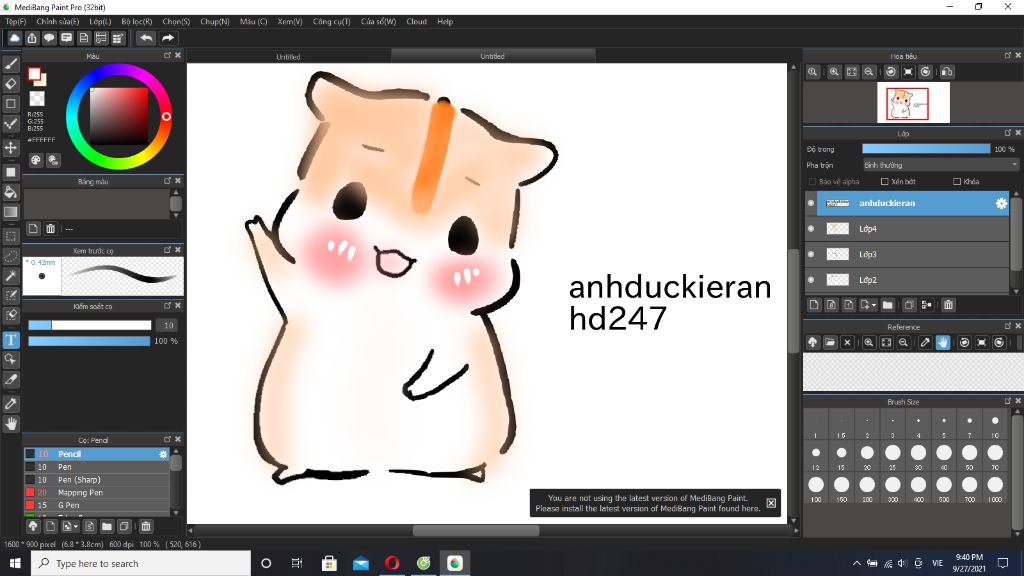Screen dimensions: 1024x576
Task: Hide the anhduckieran layer
Action: 811,203
